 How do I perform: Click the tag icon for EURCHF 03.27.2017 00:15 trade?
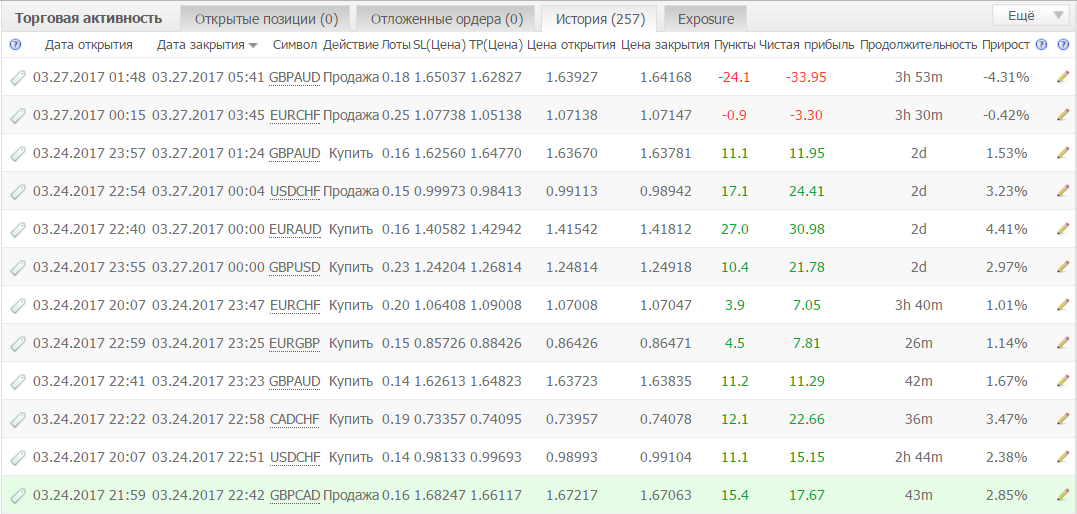tap(18, 115)
